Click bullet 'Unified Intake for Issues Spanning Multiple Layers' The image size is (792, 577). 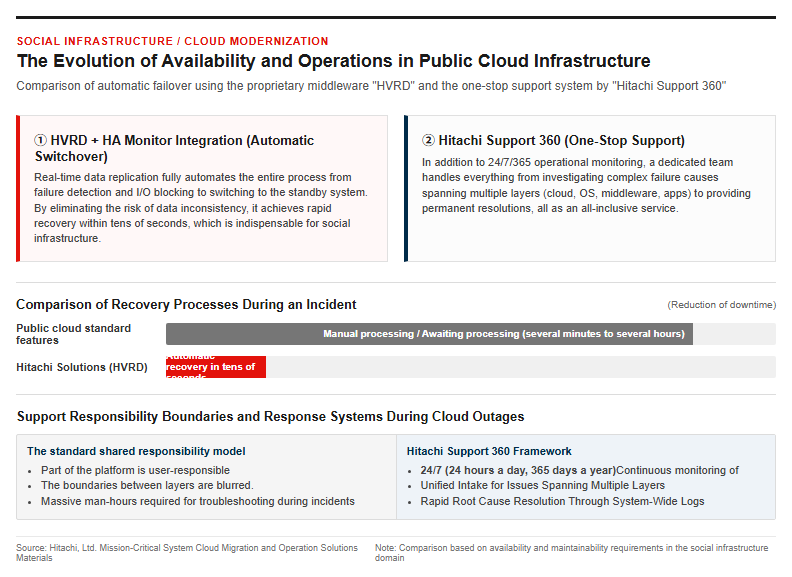click(542, 486)
